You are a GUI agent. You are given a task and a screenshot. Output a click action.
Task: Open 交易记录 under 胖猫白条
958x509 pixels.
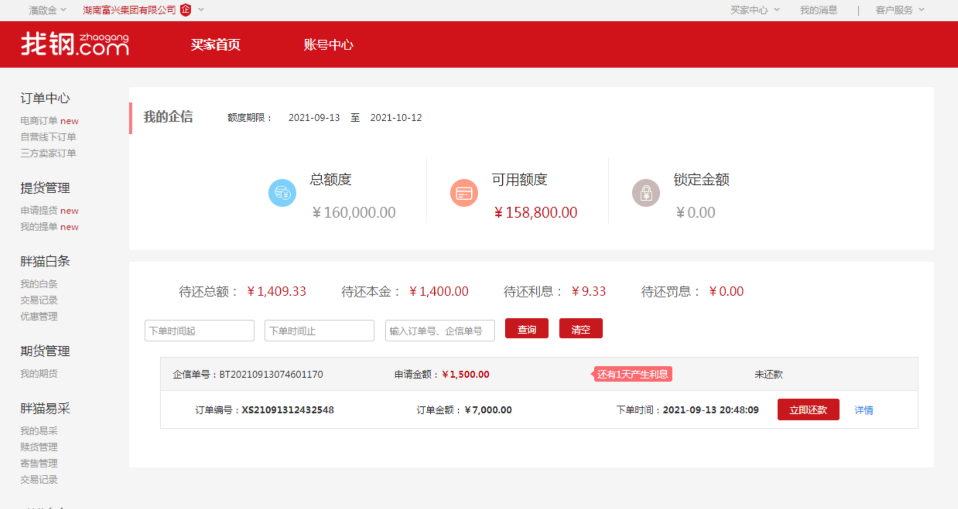click(x=39, y=300)
